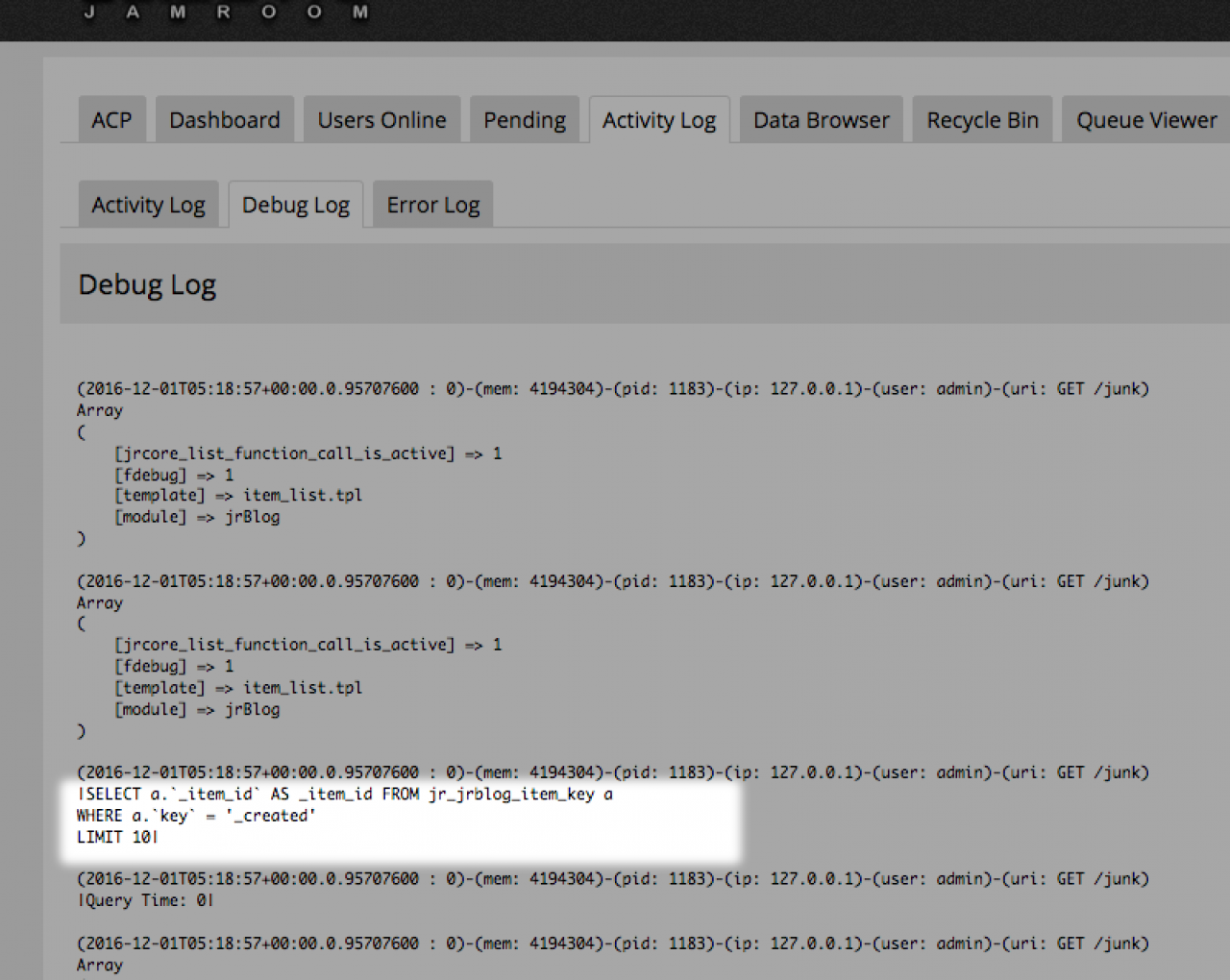Click the JAMROOM logo in header
The image size is (1230, 980).
pyautogui.click(x=226, y=12)
